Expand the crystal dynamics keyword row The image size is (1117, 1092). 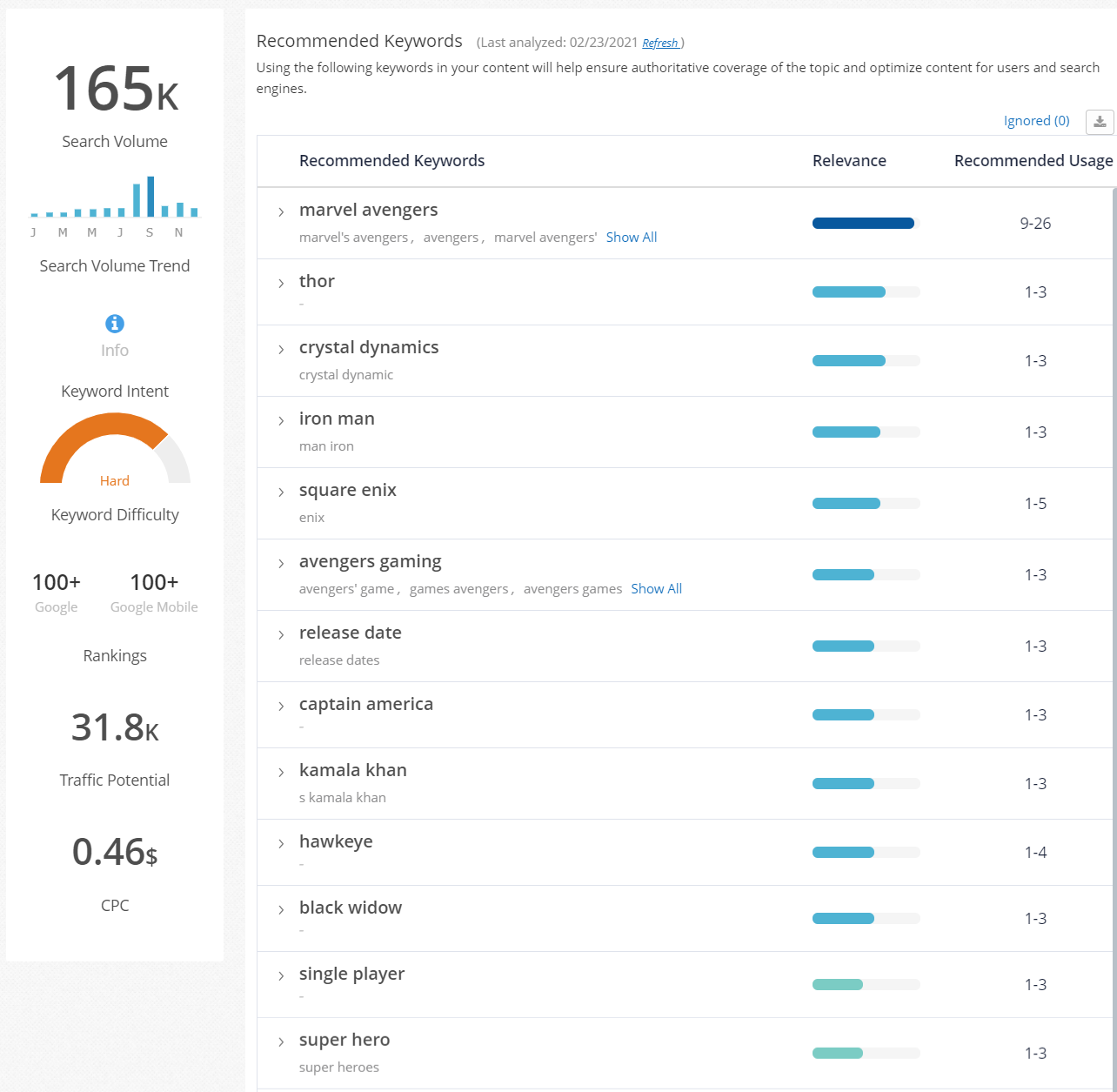[281, 350]
